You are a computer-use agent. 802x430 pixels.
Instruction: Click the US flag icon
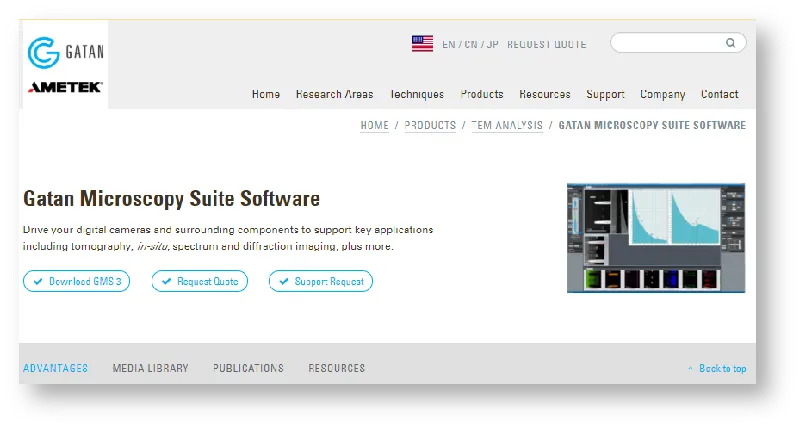[422, 44]
